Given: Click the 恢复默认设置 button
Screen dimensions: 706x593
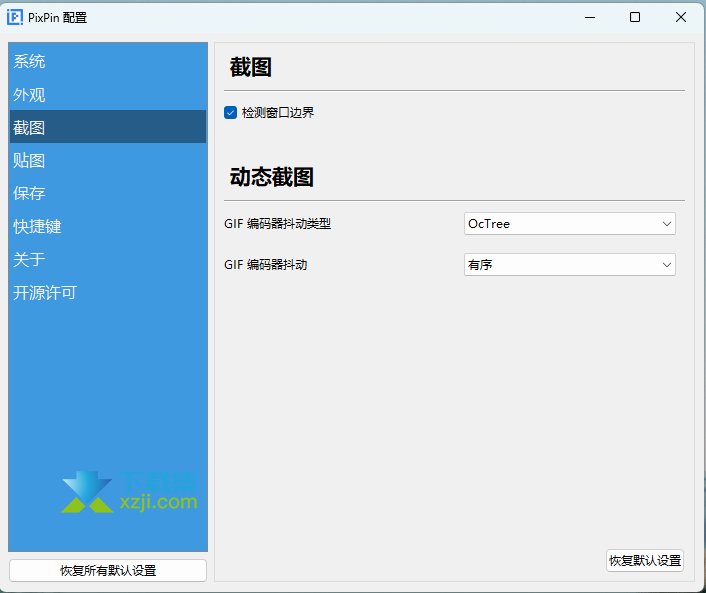Looking at the screenshot, I should pyautogui.click(x=645, y=561).
